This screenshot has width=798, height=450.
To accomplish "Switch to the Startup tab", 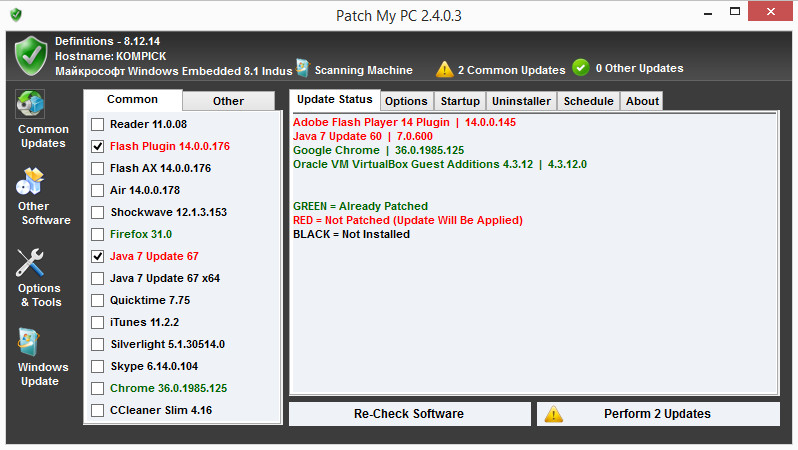I will pyautogui.click(x=460, y=101).
